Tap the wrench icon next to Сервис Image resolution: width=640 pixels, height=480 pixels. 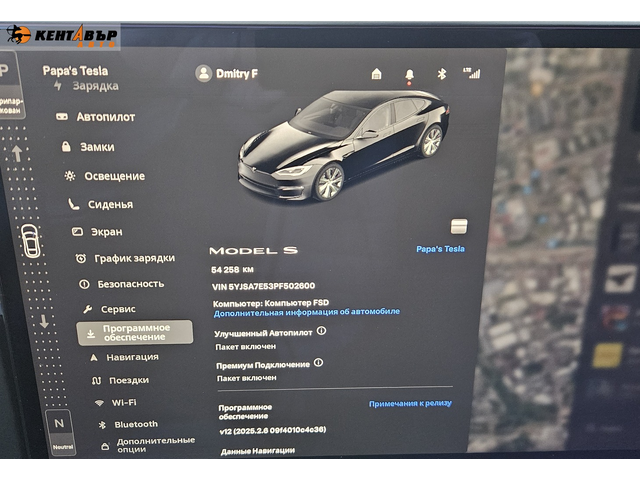87,309
